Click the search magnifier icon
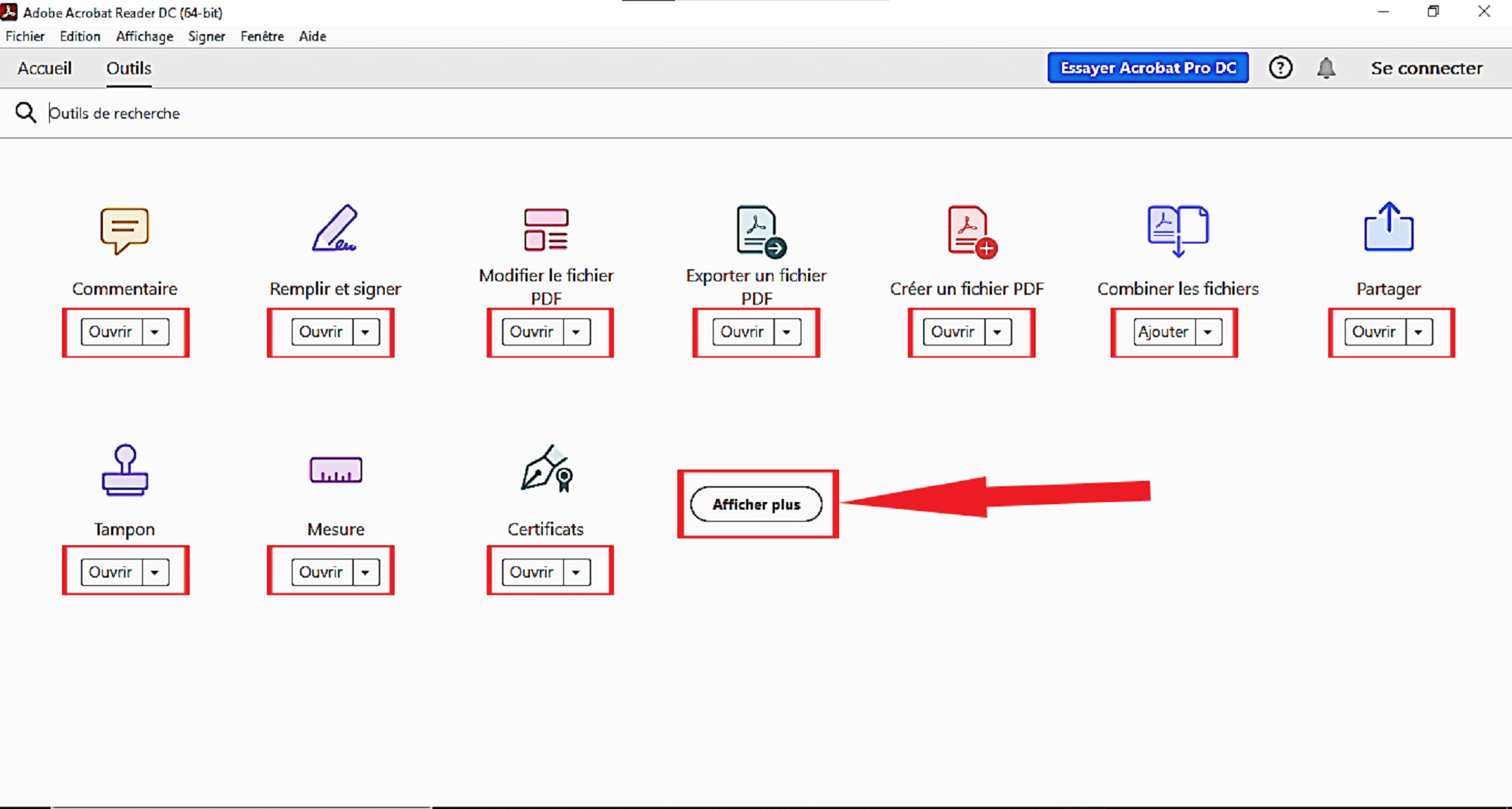1512x809 pixels. coord(26,113)
